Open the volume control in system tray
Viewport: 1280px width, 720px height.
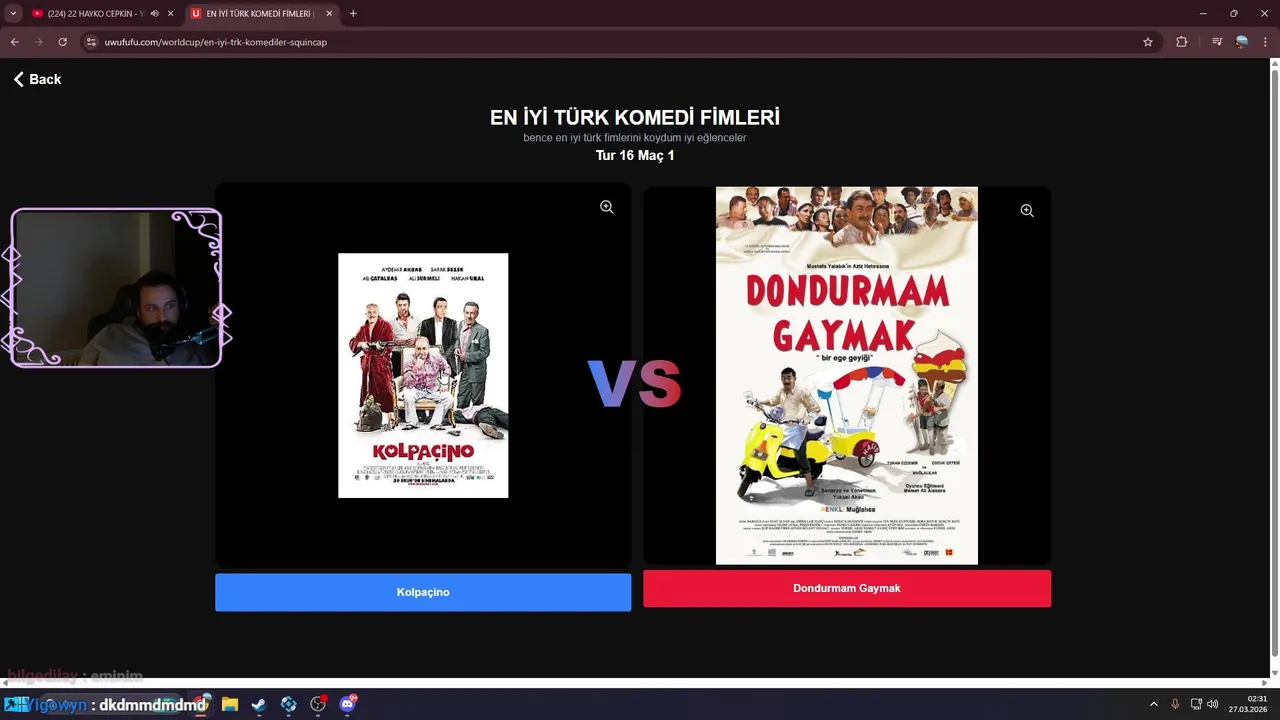pyautogui.click(x=1212, y=704)
